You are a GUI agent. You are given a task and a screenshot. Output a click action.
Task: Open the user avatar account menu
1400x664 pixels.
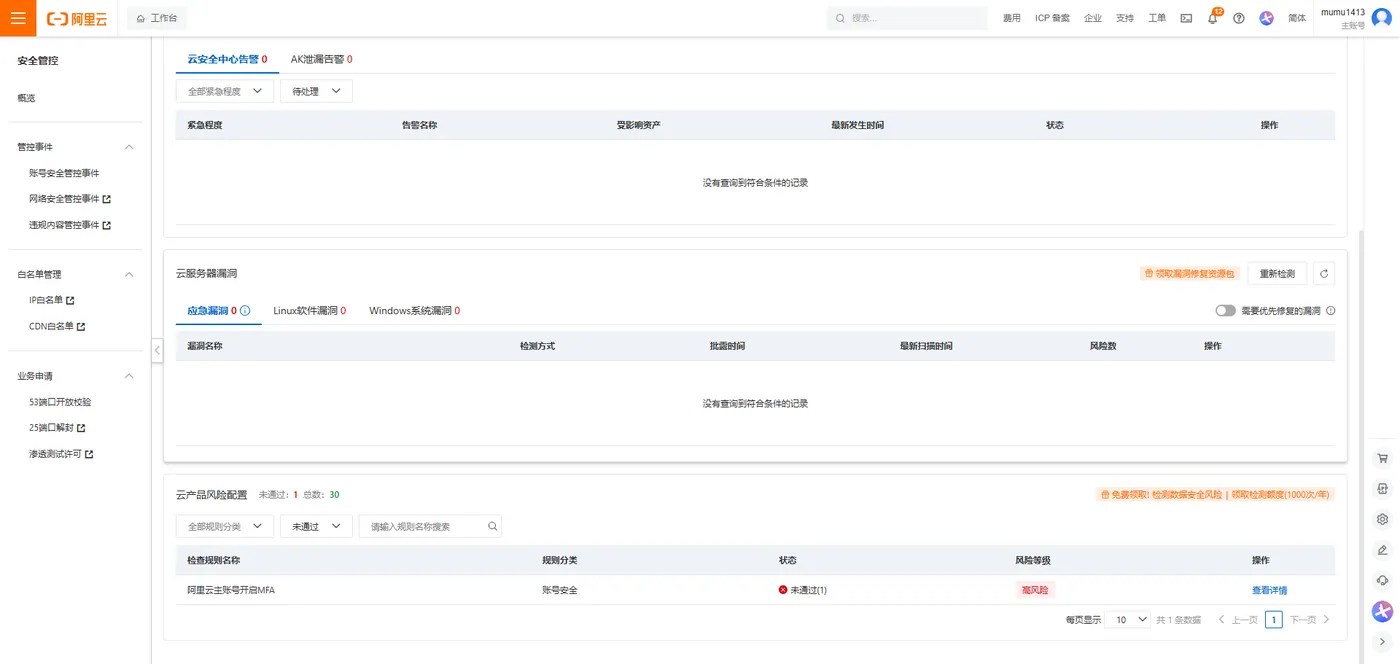[1381, 18]
